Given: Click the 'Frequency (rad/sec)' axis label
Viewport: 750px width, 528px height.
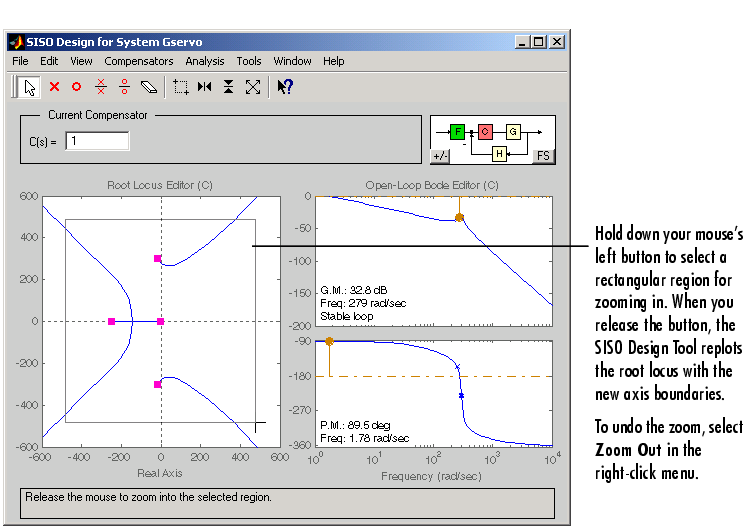Looking at the screenshot, I should (x=431, y=476).
